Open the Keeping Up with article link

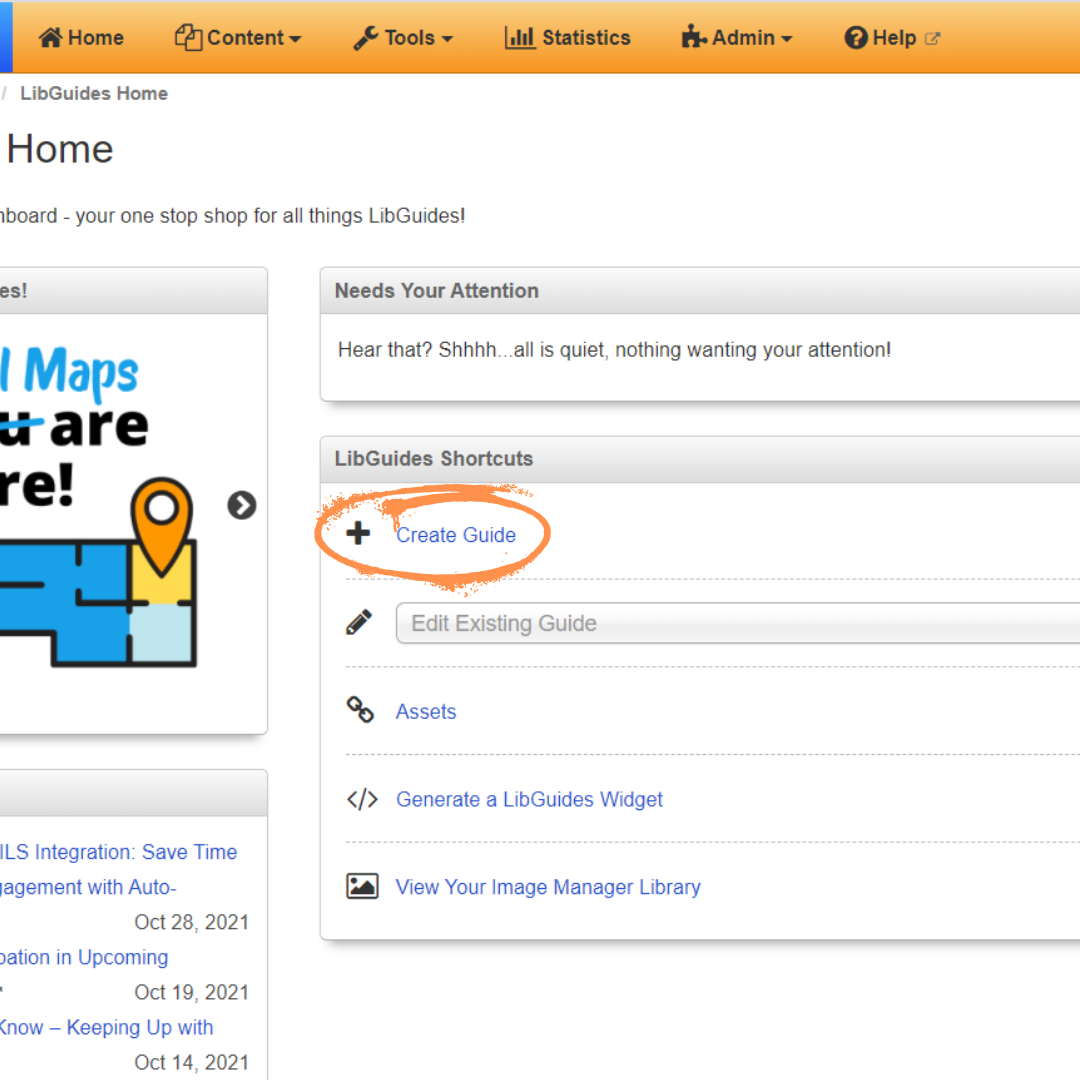106,1027
